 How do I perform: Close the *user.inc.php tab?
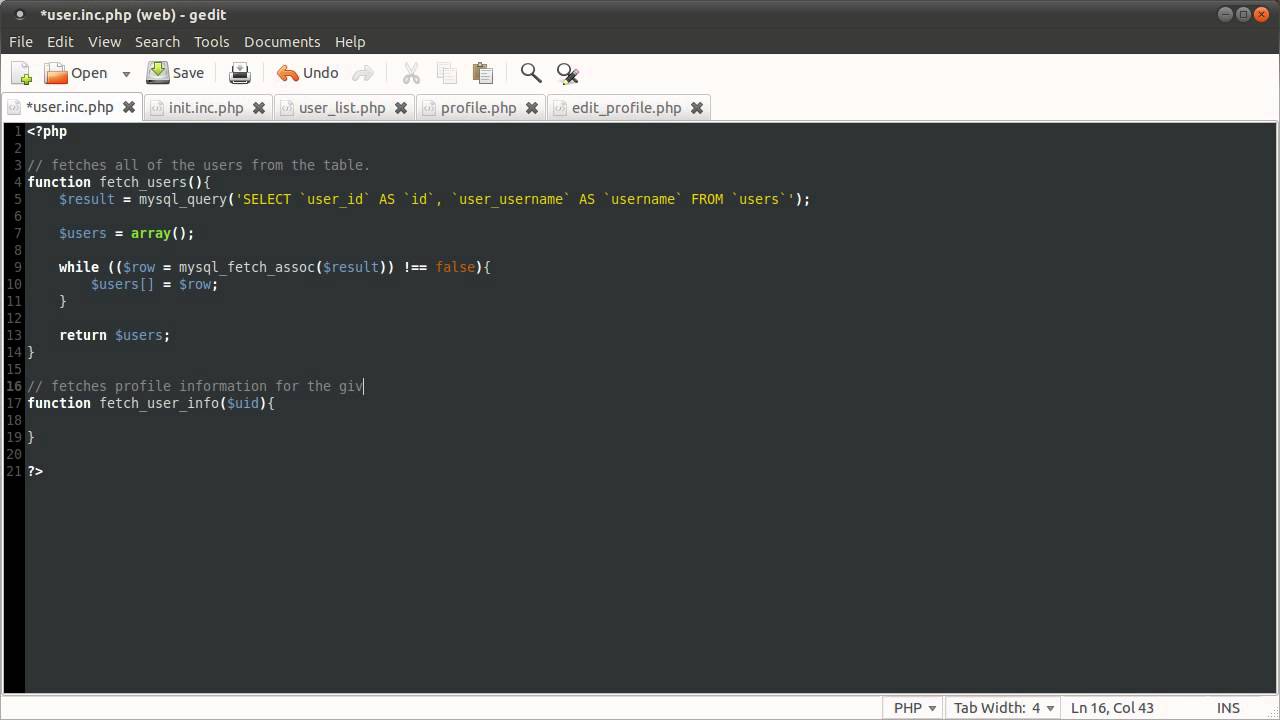(x=130, y=107)
